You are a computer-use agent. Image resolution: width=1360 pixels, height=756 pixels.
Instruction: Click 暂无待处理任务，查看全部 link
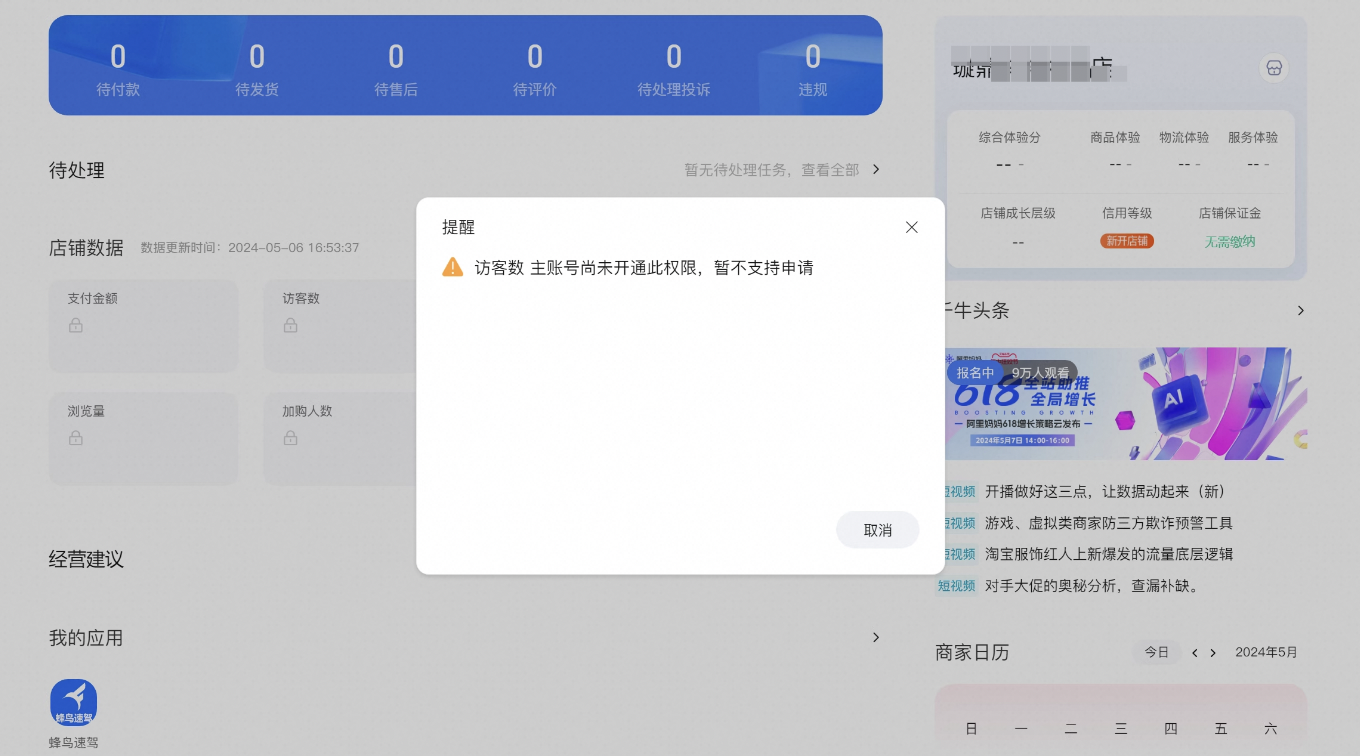(x=771, y=170)
